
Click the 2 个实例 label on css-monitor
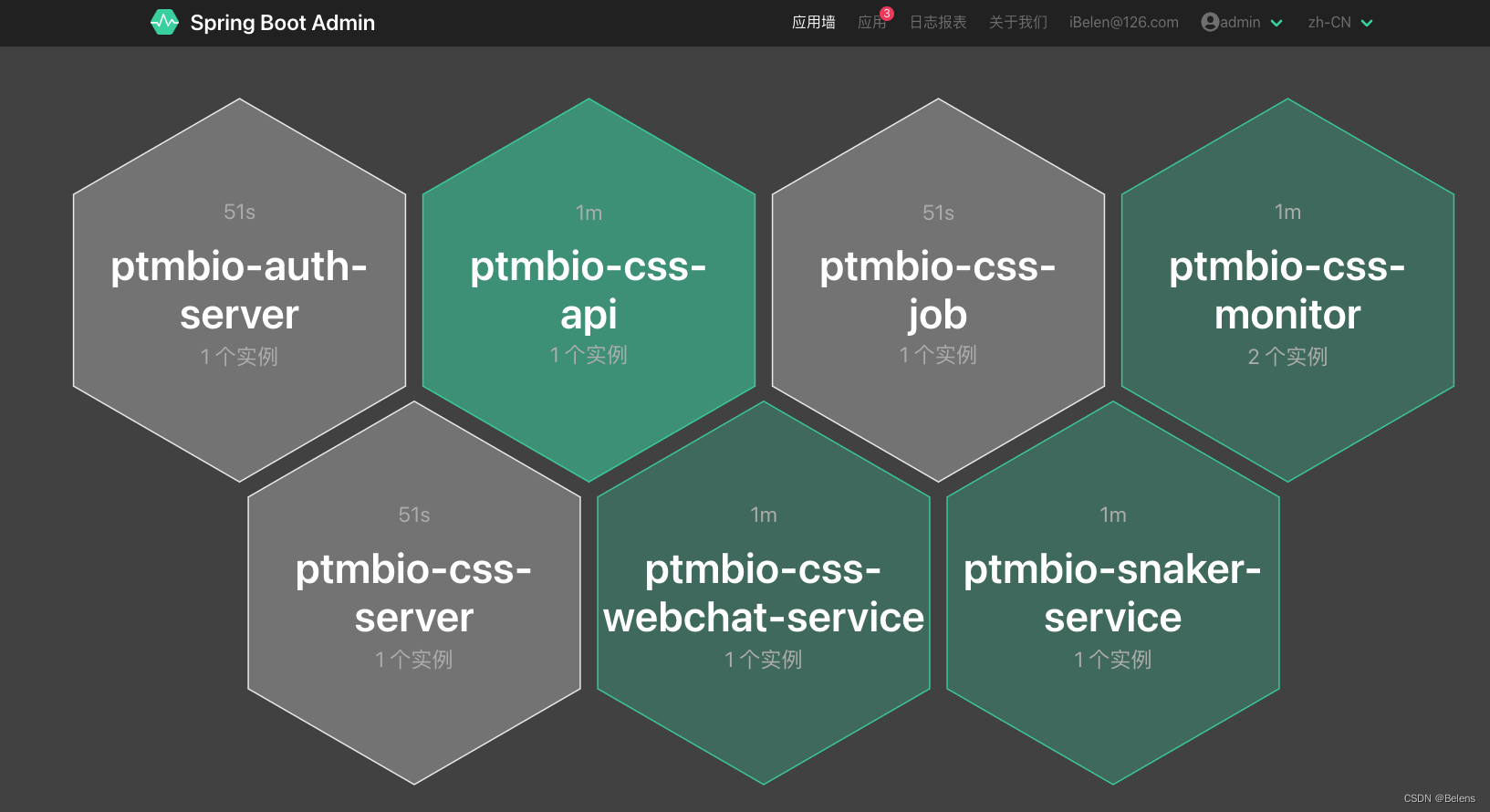1287,357
